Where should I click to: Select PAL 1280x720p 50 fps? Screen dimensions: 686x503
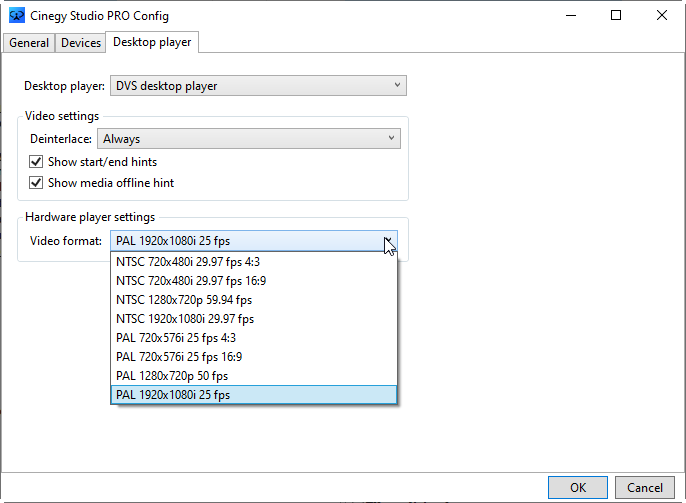(254, 376)
